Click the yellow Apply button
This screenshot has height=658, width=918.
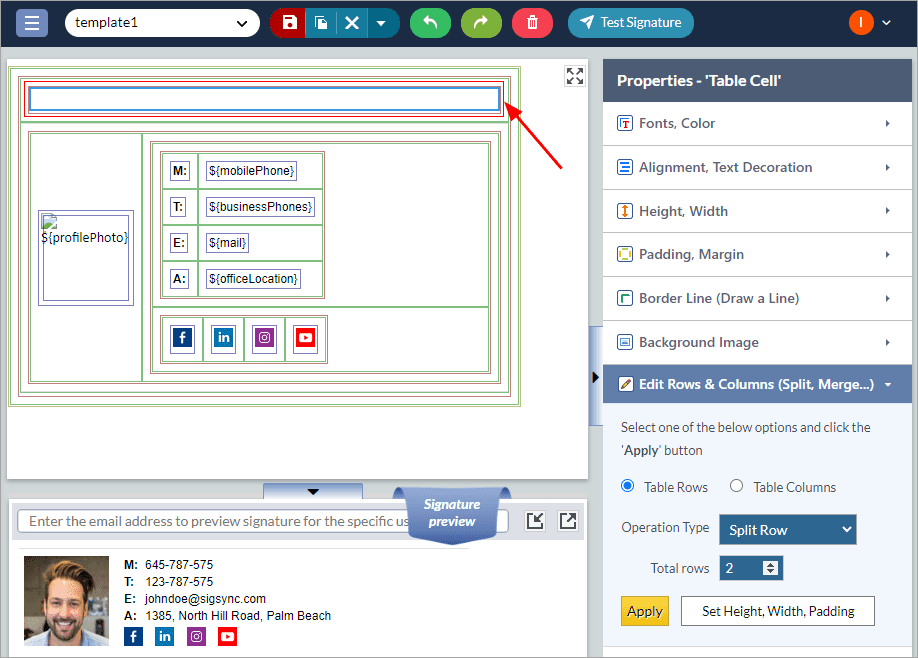(x=644, y=611)
